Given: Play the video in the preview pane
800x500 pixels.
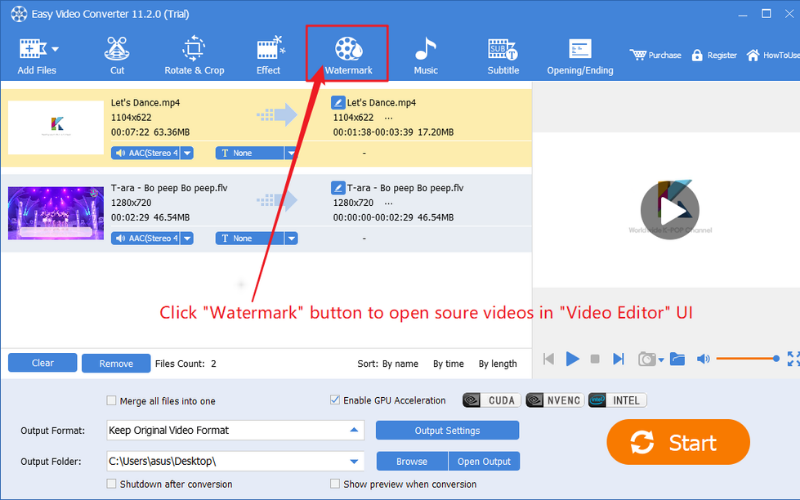Looking at the screenshot, I should [x=670, y=210].
